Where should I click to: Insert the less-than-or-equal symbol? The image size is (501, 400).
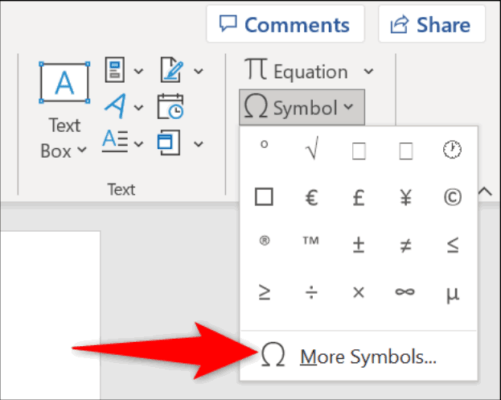point(453,245)
